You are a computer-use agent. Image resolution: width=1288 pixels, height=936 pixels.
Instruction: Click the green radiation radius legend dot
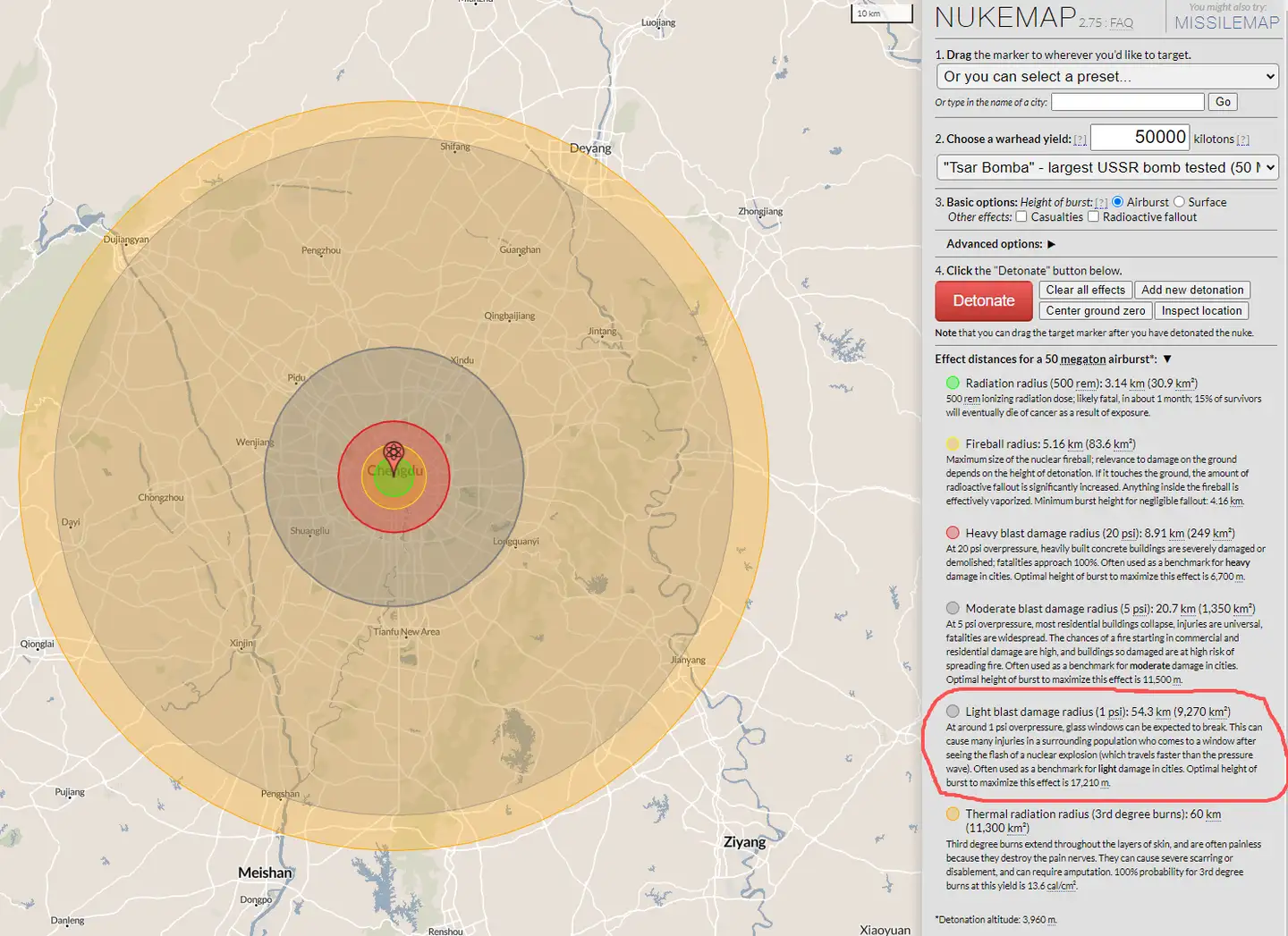[x=953, y=384]
